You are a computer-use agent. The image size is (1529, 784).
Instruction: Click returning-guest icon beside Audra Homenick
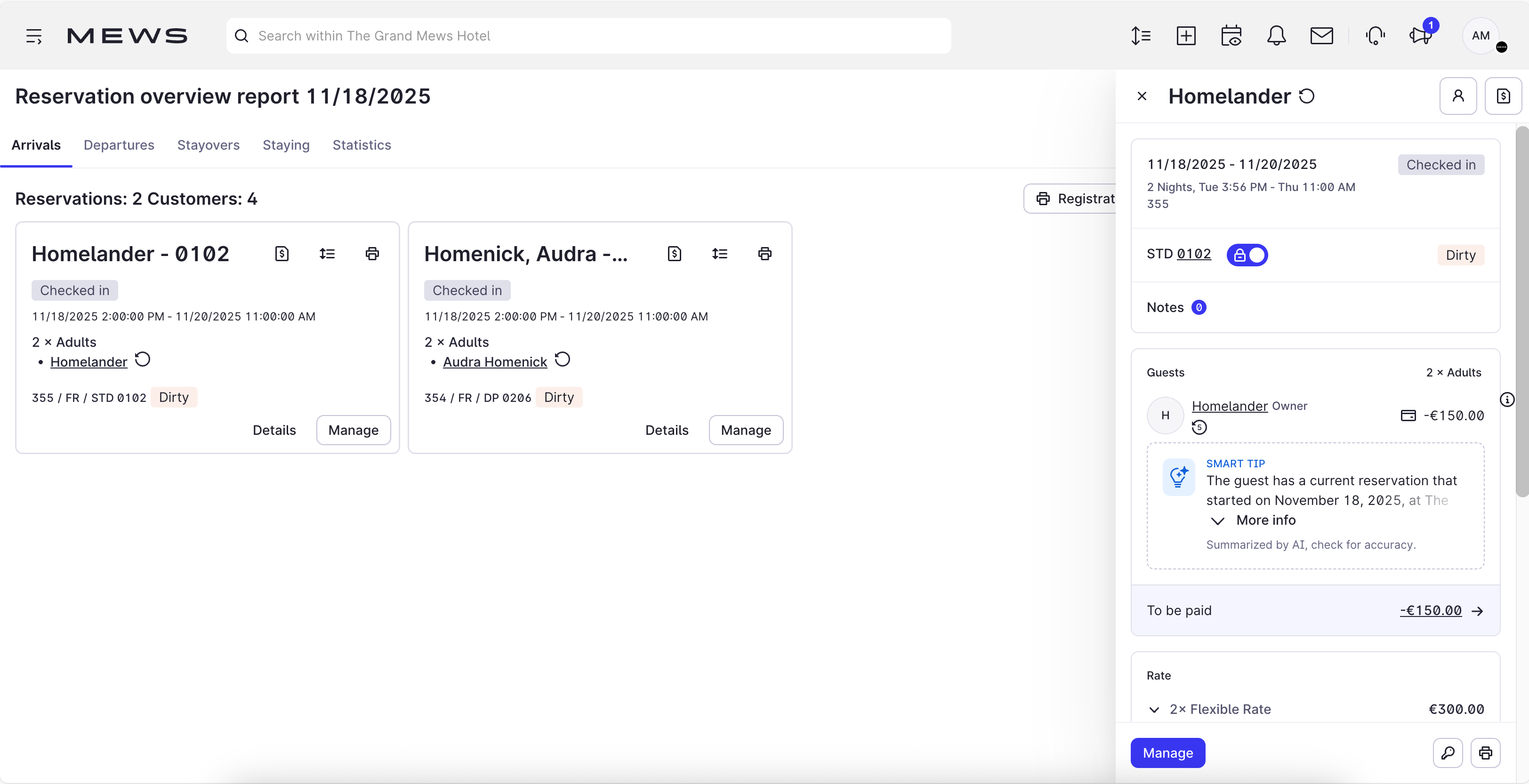coord(562,360)
